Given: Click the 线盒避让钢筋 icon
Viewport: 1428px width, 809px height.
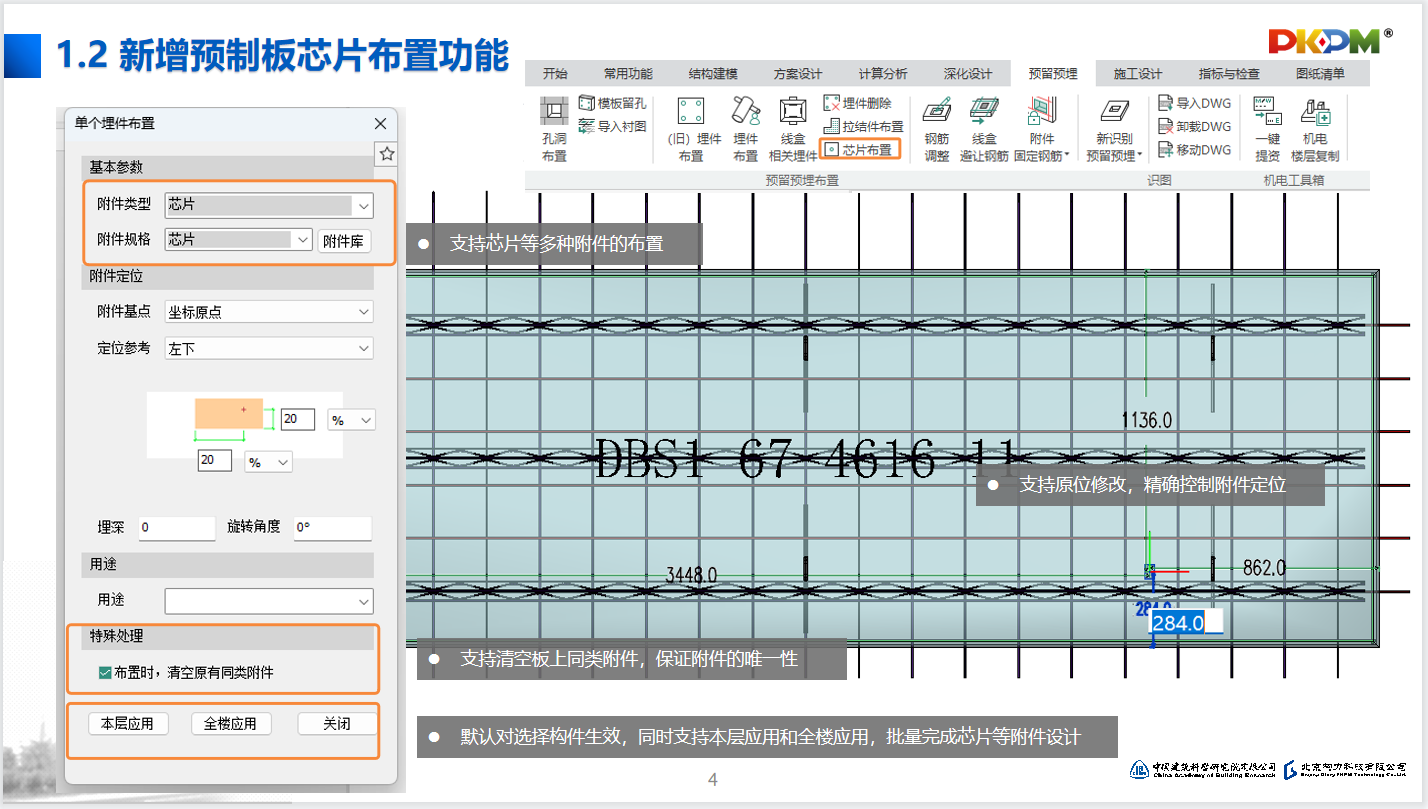Looking at the screenshot, I should [x=984, y=111].
